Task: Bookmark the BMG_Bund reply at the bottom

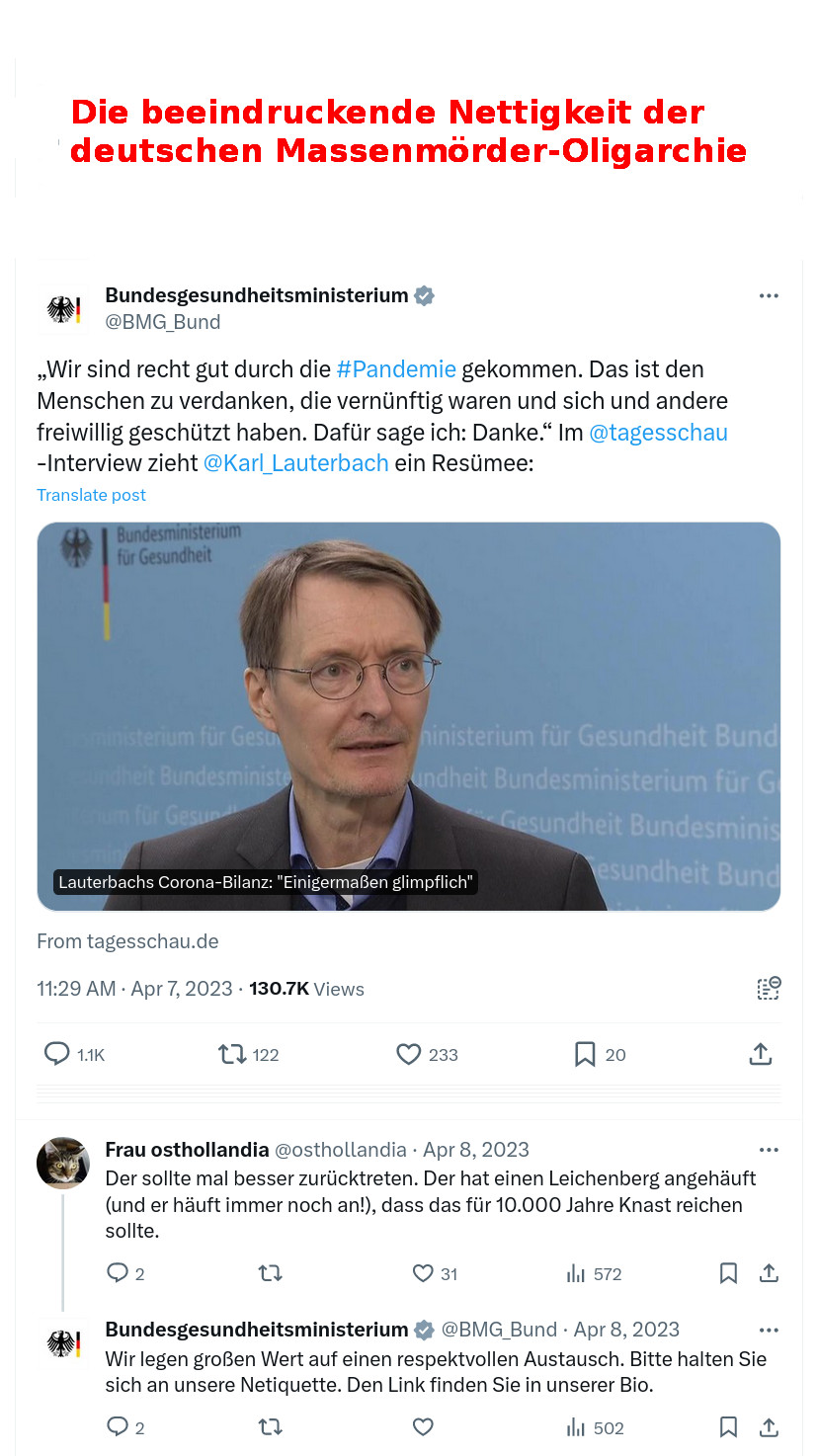Action: [x=728, y=1427]
